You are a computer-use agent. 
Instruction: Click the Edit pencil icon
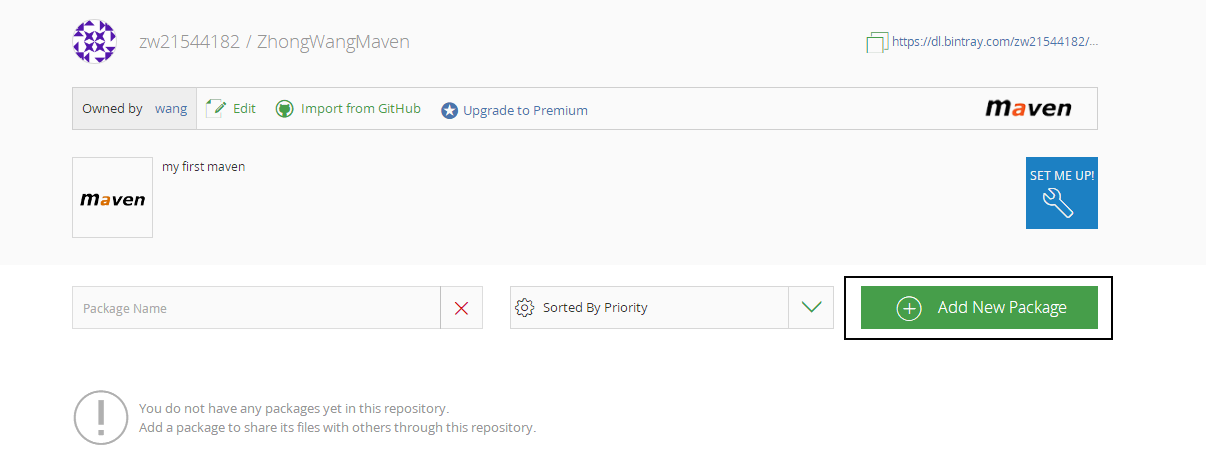pos(216,109)
